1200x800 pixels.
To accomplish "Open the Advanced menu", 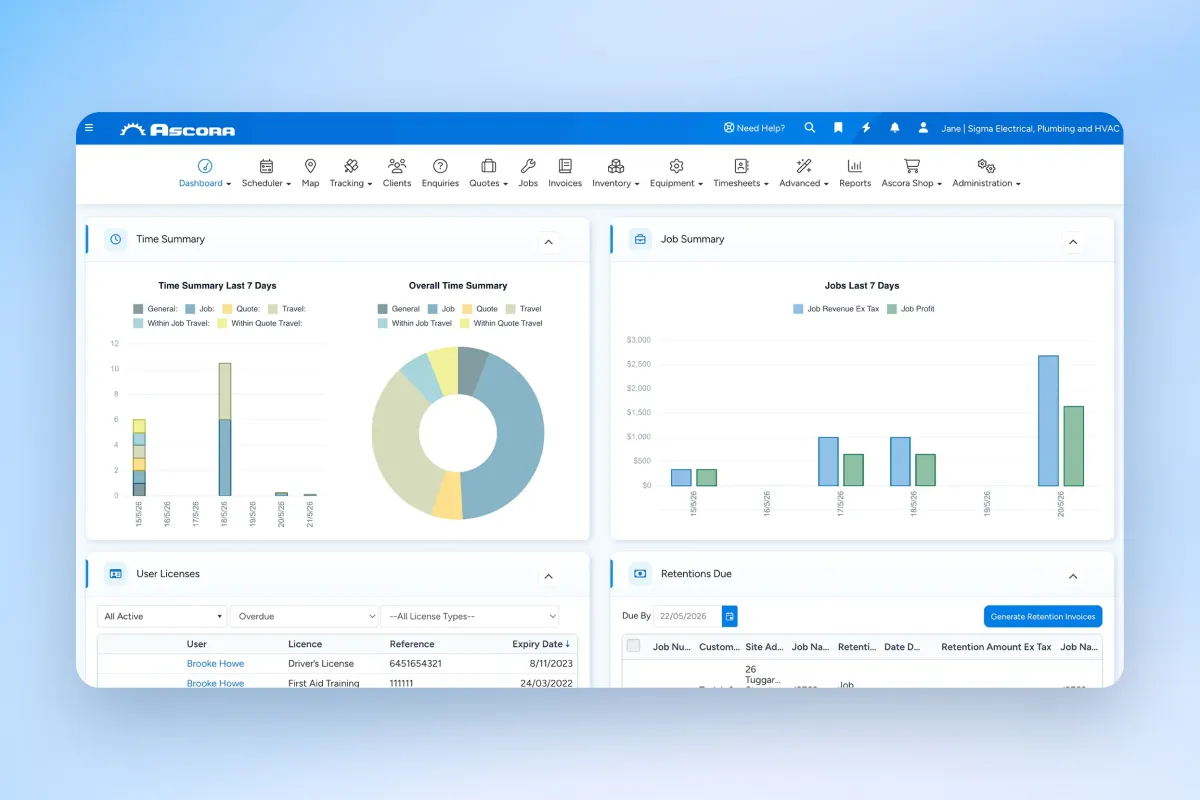I will click(804, 173).
